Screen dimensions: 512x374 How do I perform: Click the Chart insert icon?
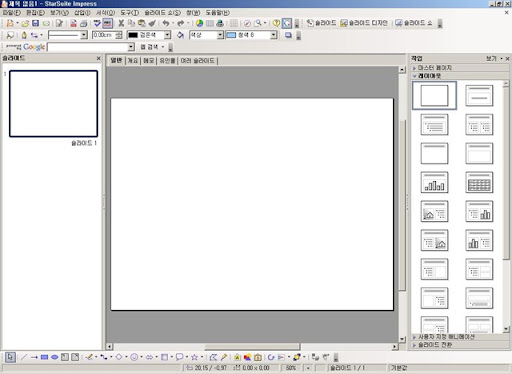click(x=199, y=23)
